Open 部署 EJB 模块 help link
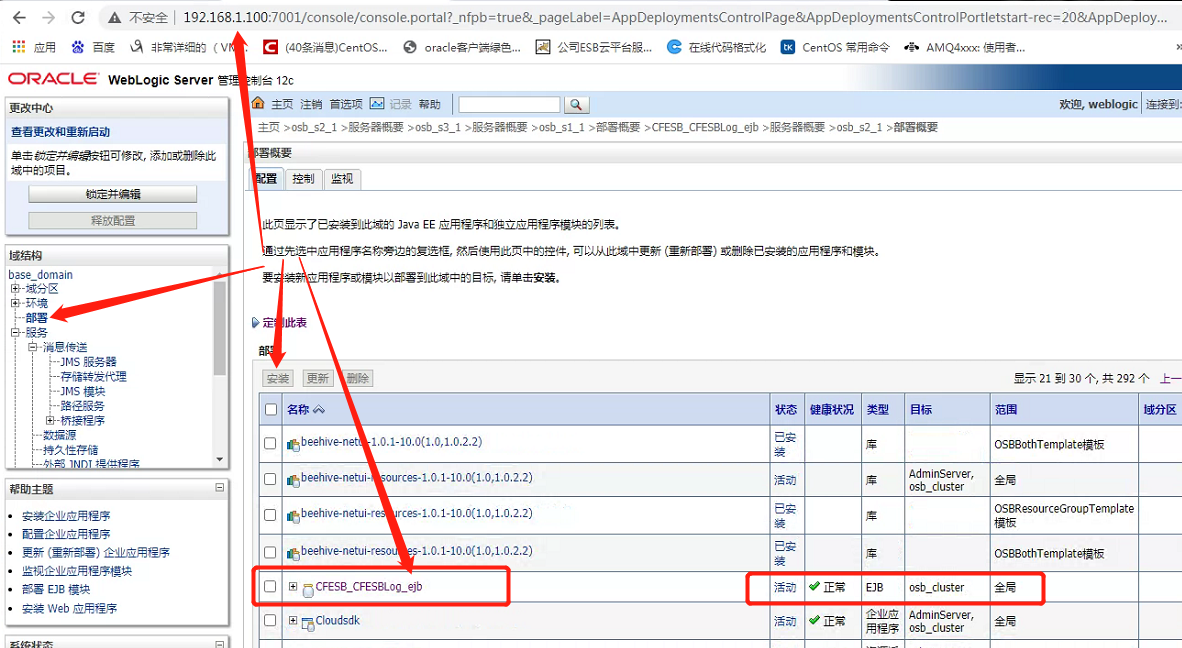This screenshot has height=648, width=1182. (x=56, y=589)
